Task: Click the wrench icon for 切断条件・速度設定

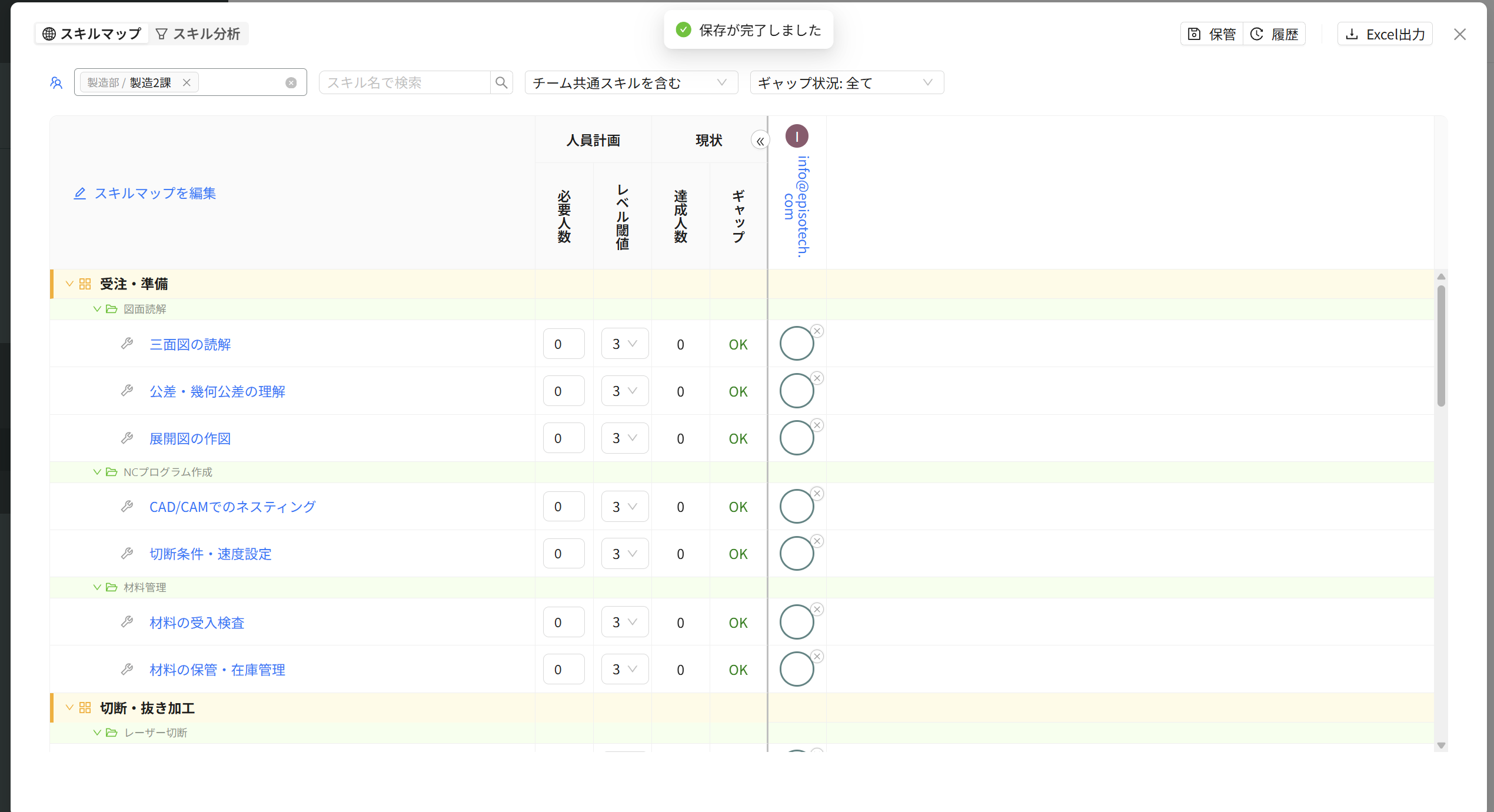Action: tap(127, 553)
